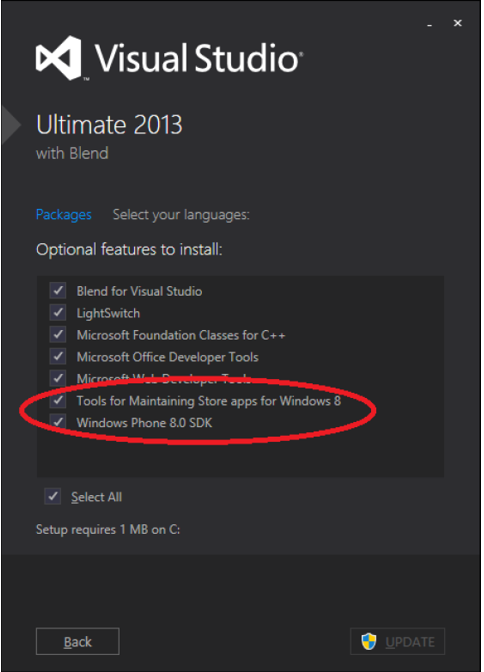
Task: Click Setup requires 1 MB on C: text
Action: click(x=108, y=530)
